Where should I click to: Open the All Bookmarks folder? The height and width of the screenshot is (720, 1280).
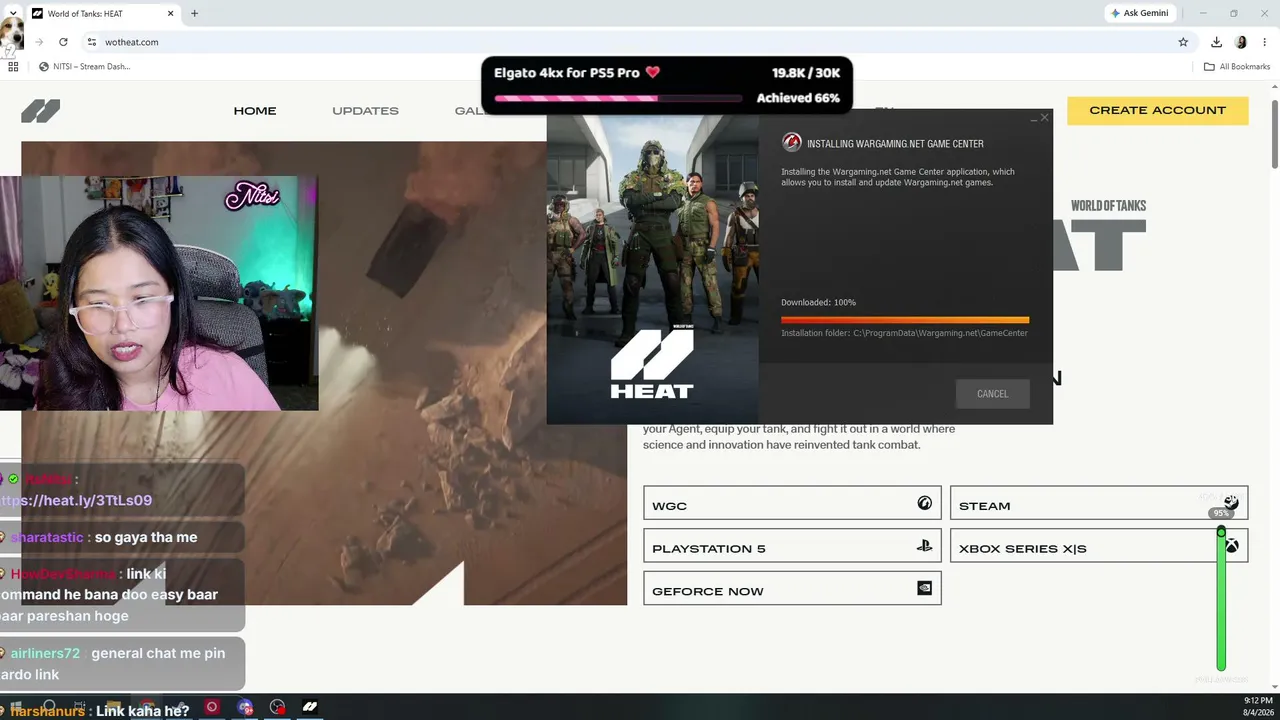[1237, 67]
